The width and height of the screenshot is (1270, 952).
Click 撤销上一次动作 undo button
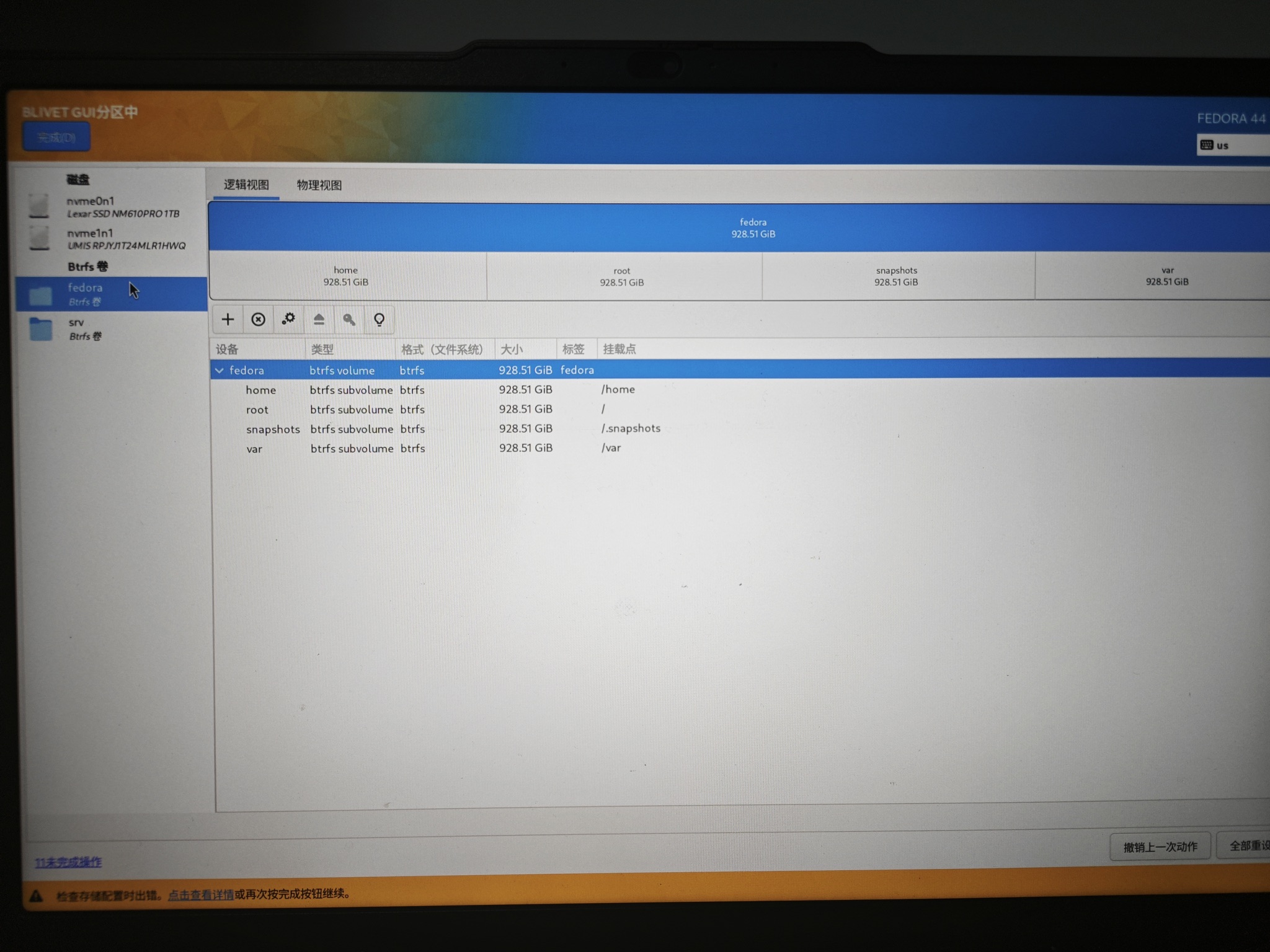(1160, 847)
